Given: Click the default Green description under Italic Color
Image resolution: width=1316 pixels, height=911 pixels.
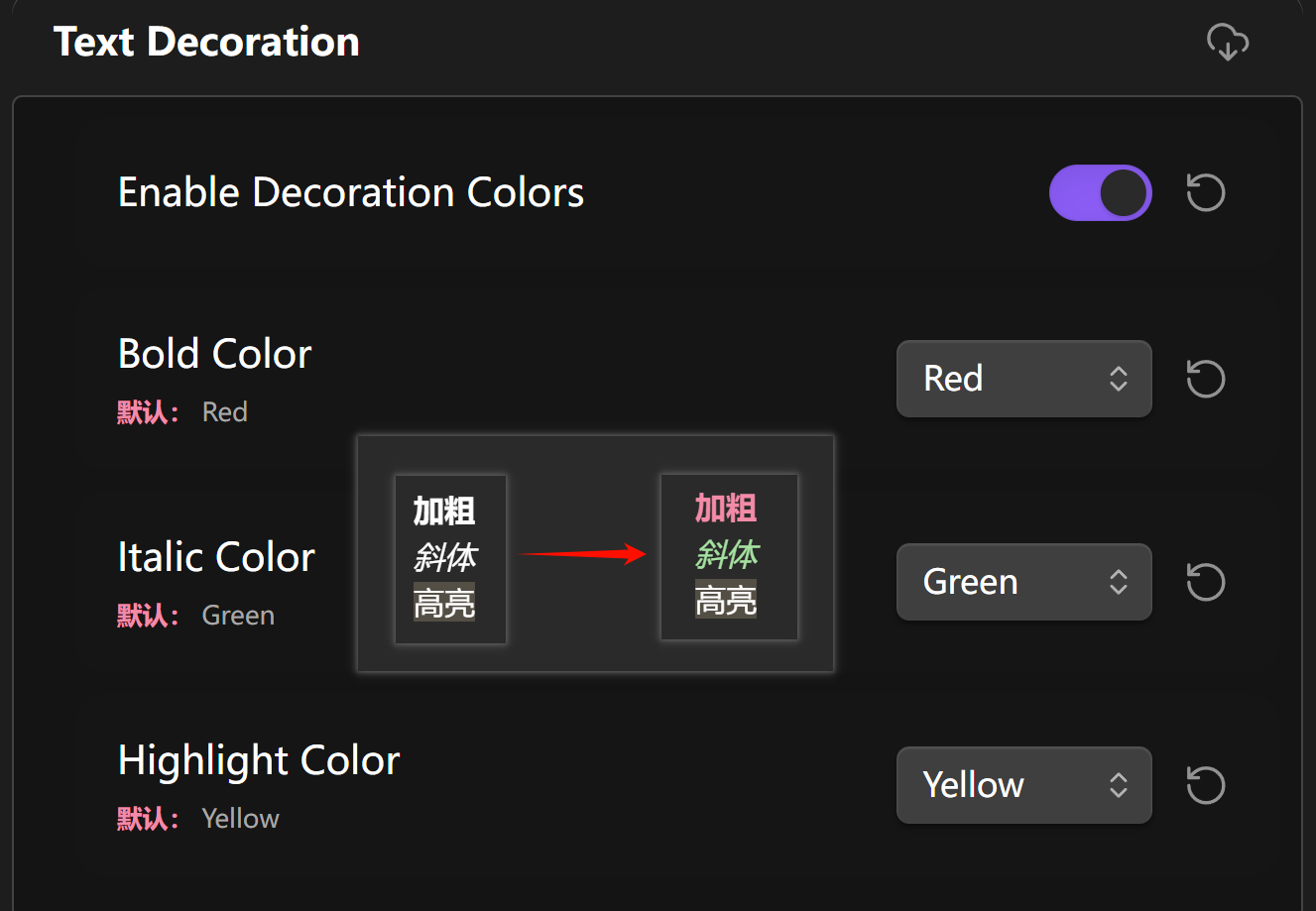Looking at the screenshot, I should (195, 616).
